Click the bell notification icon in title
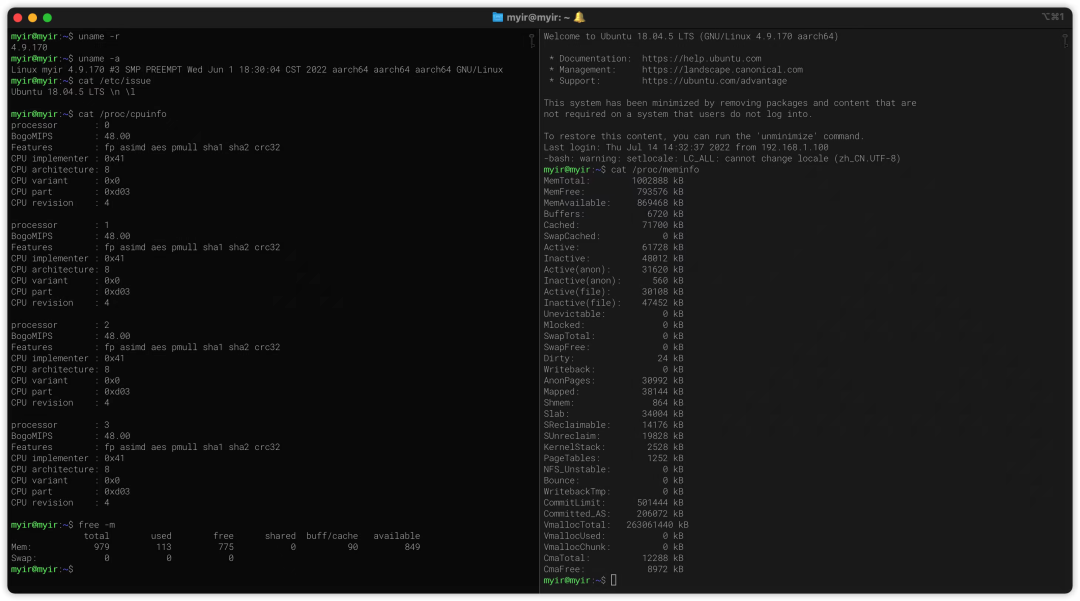Image resolution: width=1080 pixels, height=601 pixels. (x=579, y=17)
